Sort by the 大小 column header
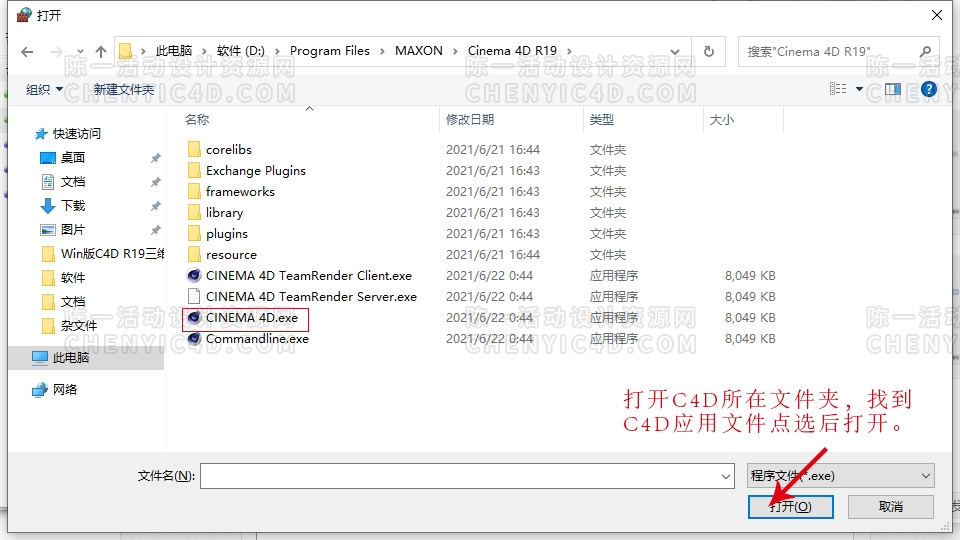960x540 pixels. tap(721, 120)
